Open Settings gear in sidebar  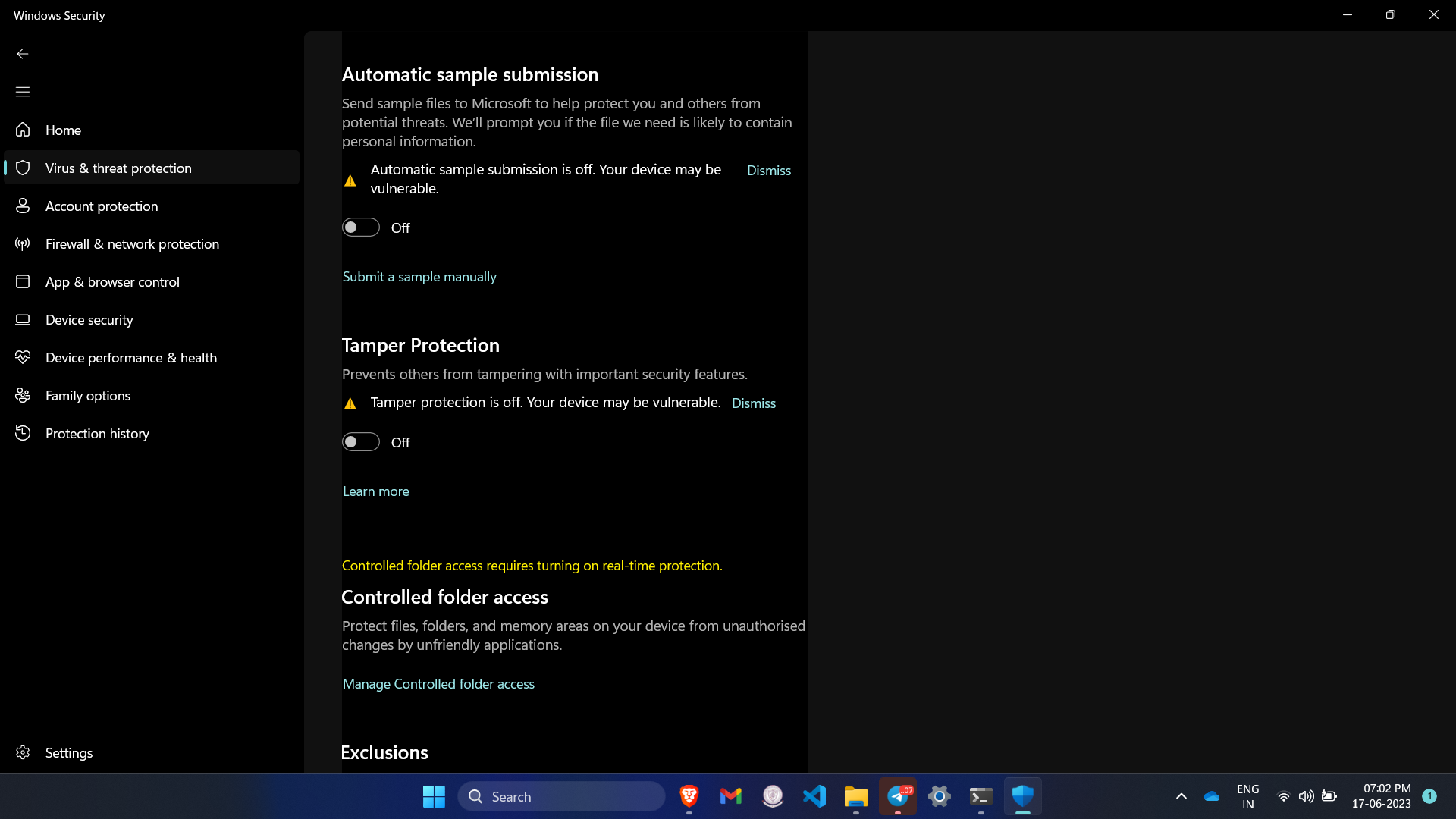(23, 752)
